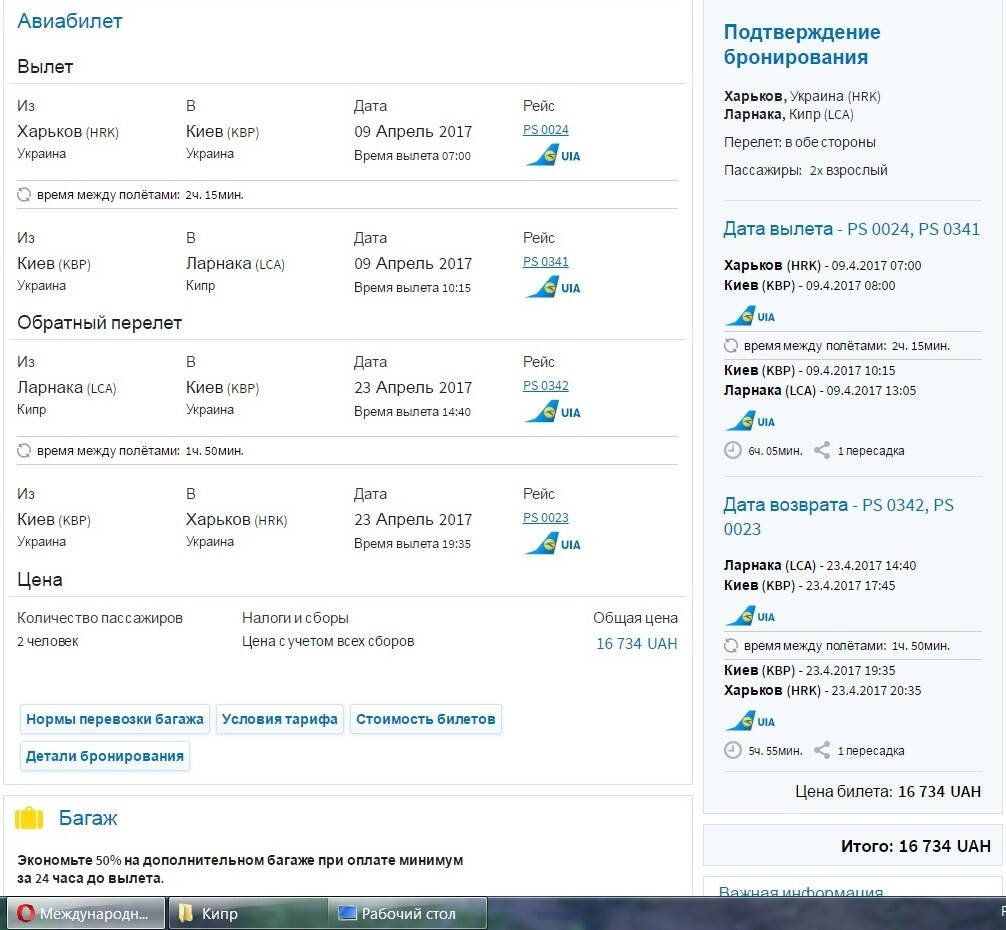Viewport: 1006px width, 930px height.
Task: Switch to Opera window in taskbar
Action: pyautogui.click(x=86, y=913)
